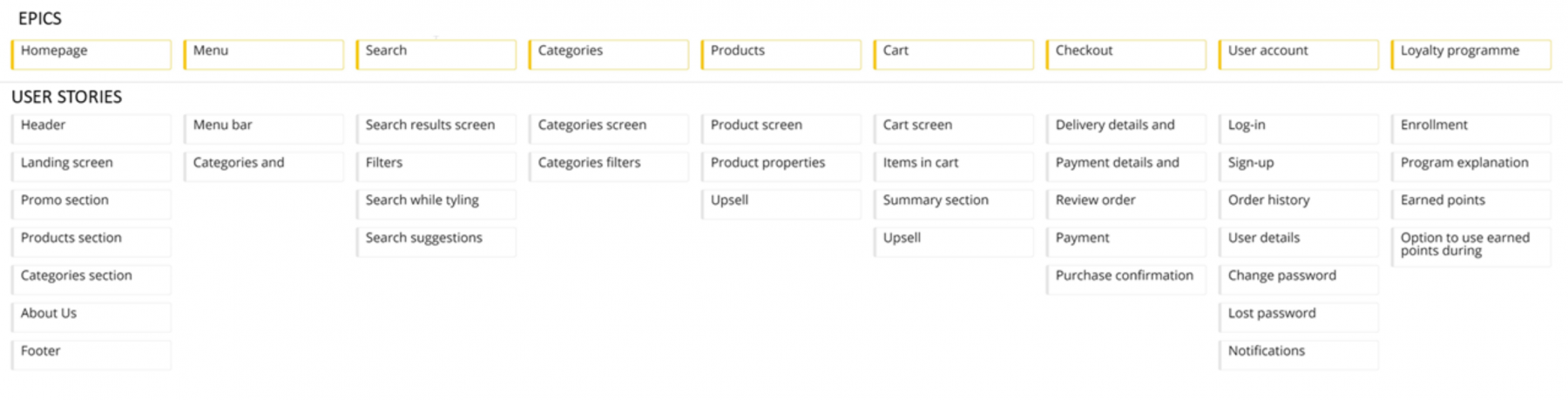Select the Categories filters story
The height and width of the screenshot is (400, 1568).
[x=608, y=165]
